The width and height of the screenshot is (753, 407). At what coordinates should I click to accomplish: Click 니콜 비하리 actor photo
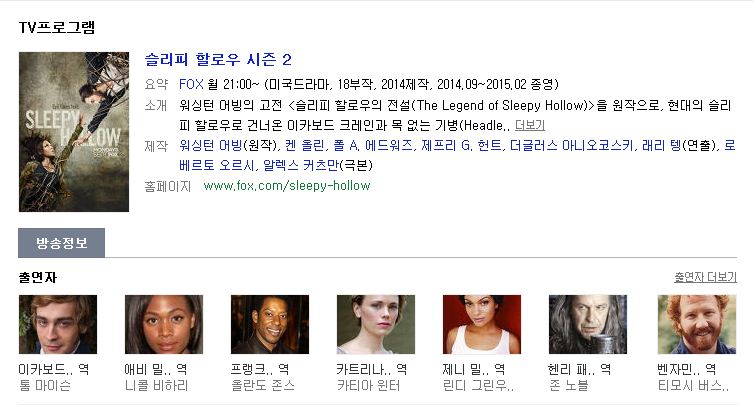tap(164, 324)
